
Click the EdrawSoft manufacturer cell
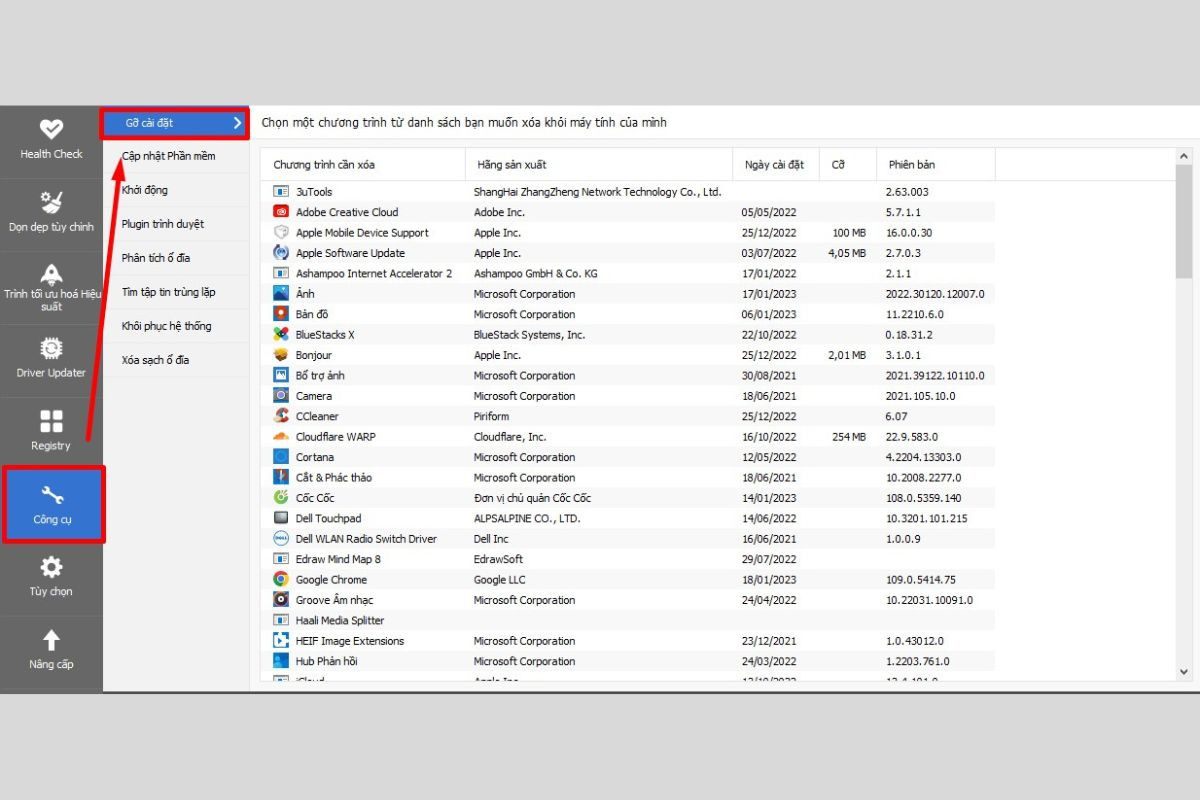click(498, 559)
